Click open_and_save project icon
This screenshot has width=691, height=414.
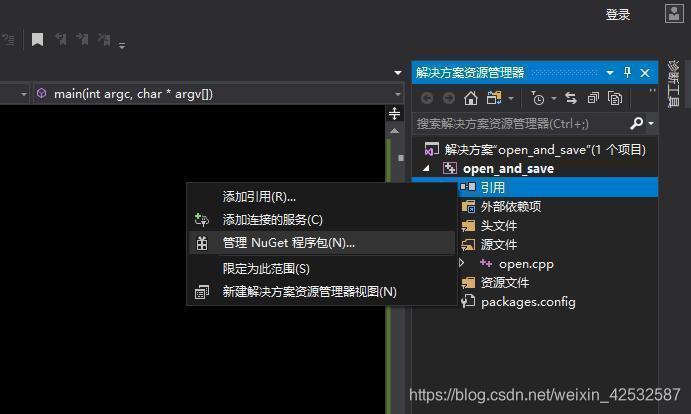pyautogui.click(x=450, y=168)
